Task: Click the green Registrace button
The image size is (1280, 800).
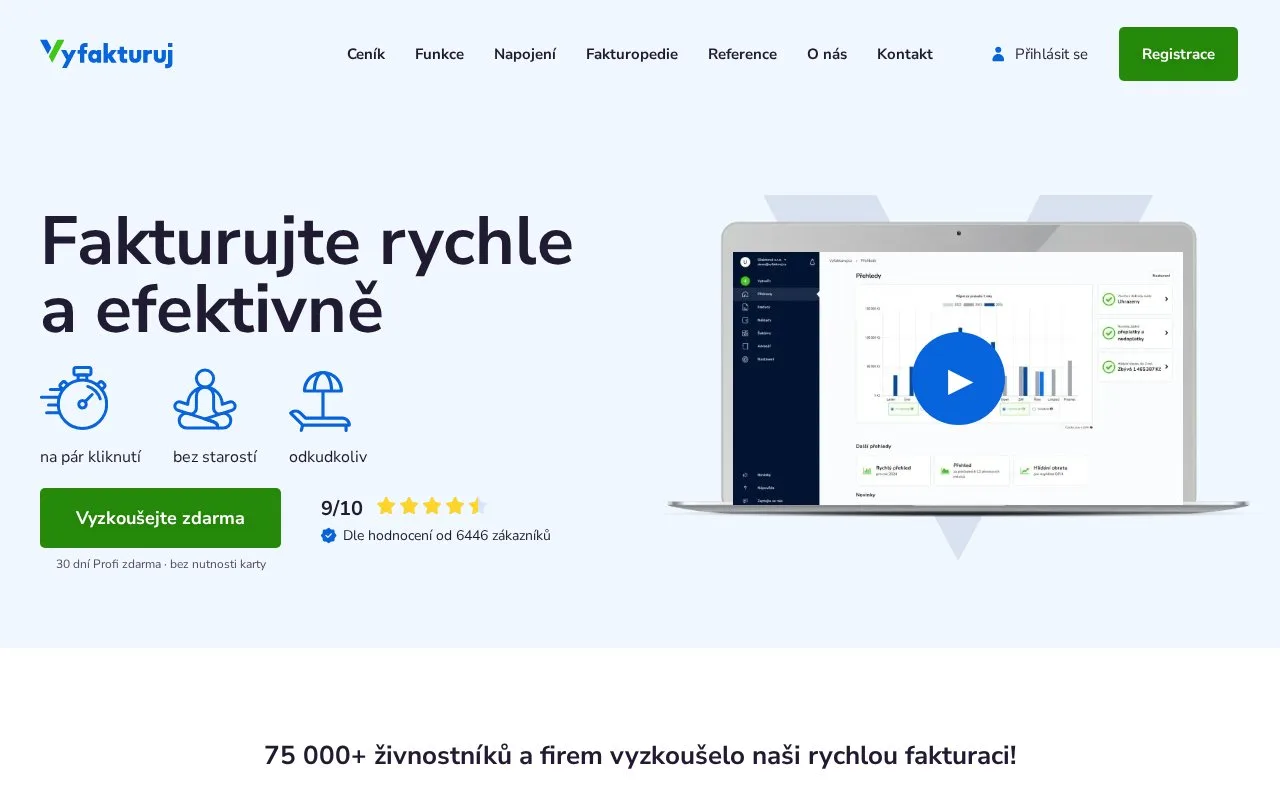Action: click(x=1178, y=54)
